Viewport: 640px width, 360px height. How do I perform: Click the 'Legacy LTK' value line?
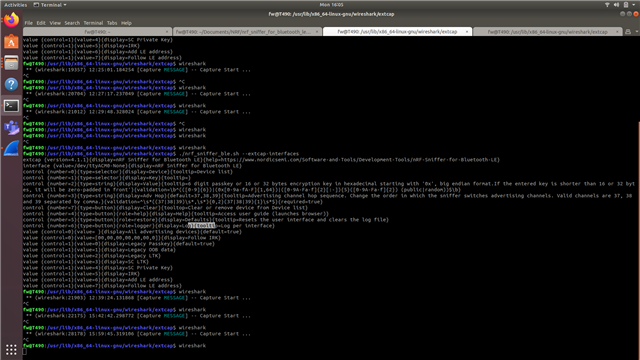tap(92, 256)
